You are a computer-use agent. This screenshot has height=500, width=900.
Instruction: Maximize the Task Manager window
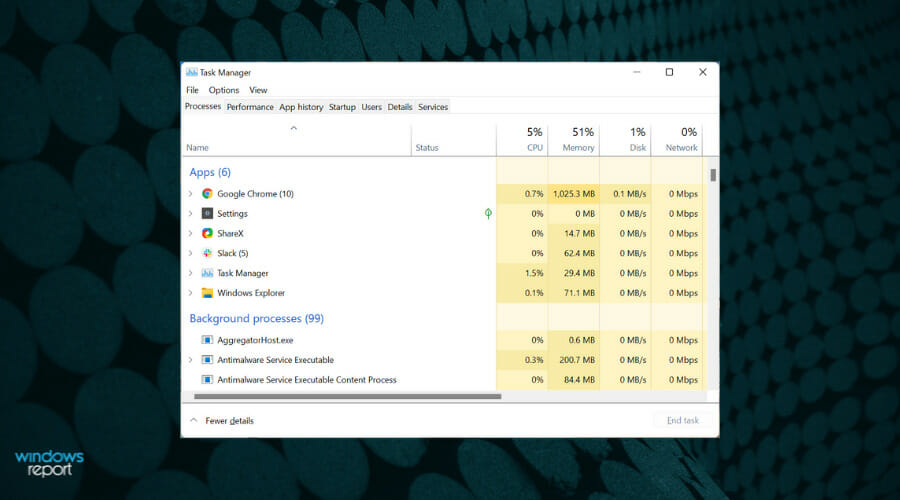click(x=669, y=72)
